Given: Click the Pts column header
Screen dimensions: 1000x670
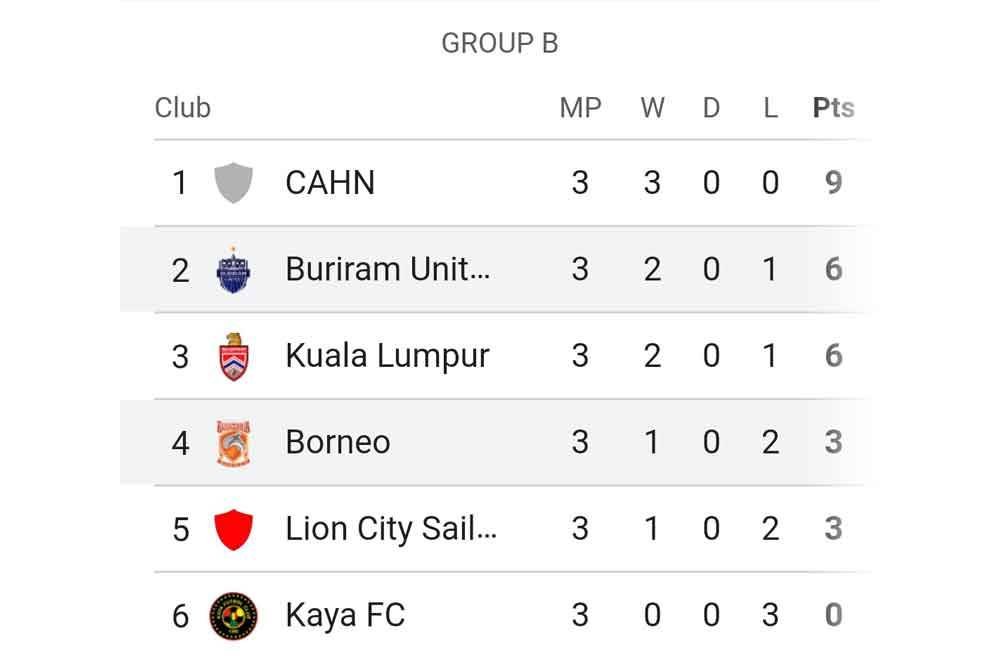Looking at the screenshot, I should pos(833,108).
